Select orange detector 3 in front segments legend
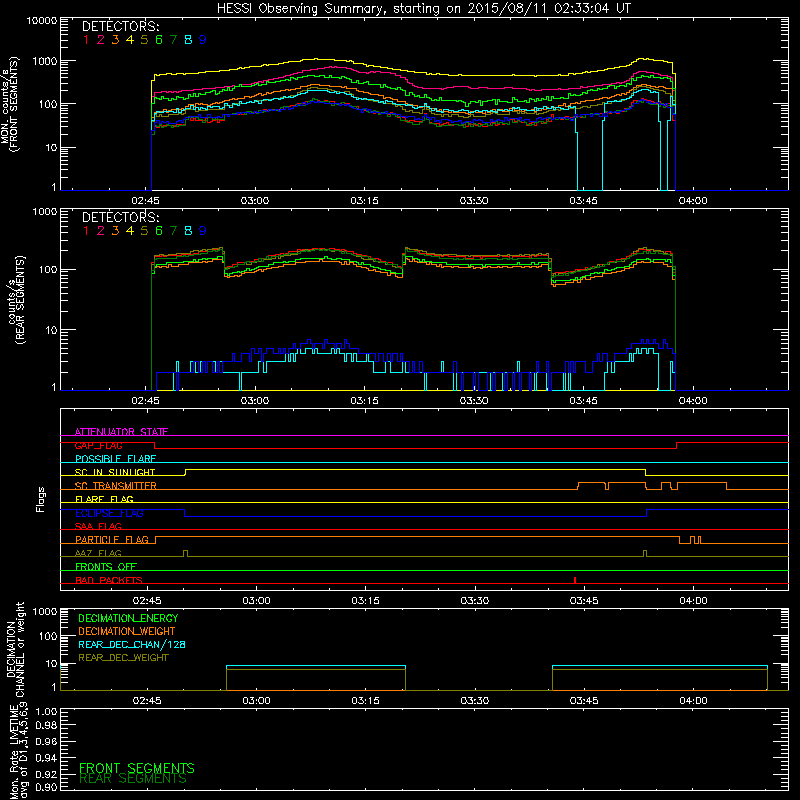The width and height of the screenshot is (800, 800). 115,40
